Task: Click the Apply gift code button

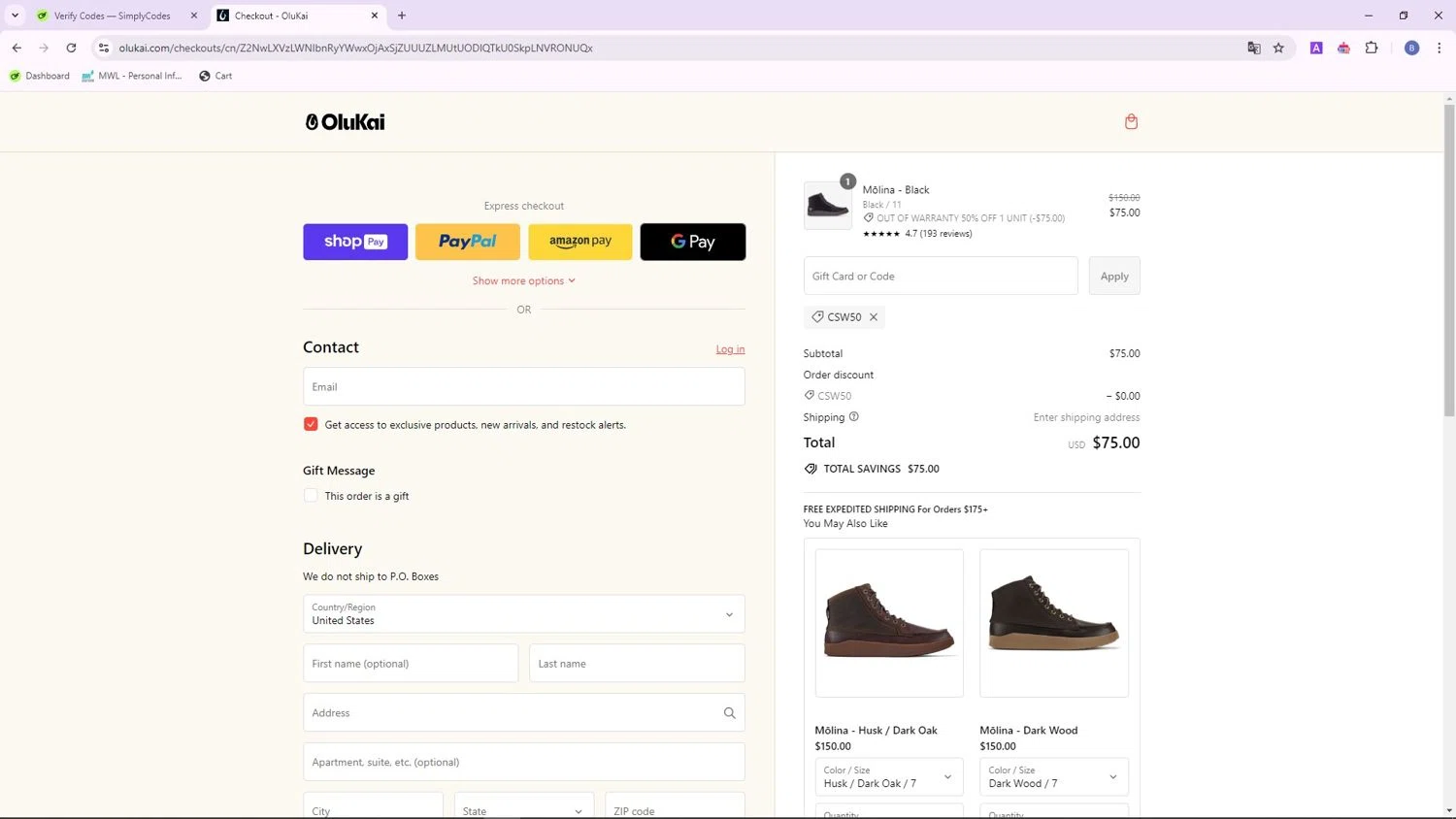Action: [x=1114, y=276]
